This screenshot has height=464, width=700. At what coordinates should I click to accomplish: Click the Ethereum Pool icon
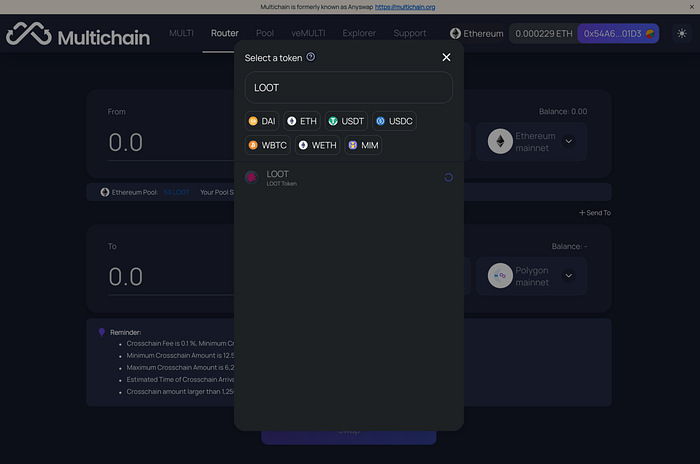coord(104,192)
